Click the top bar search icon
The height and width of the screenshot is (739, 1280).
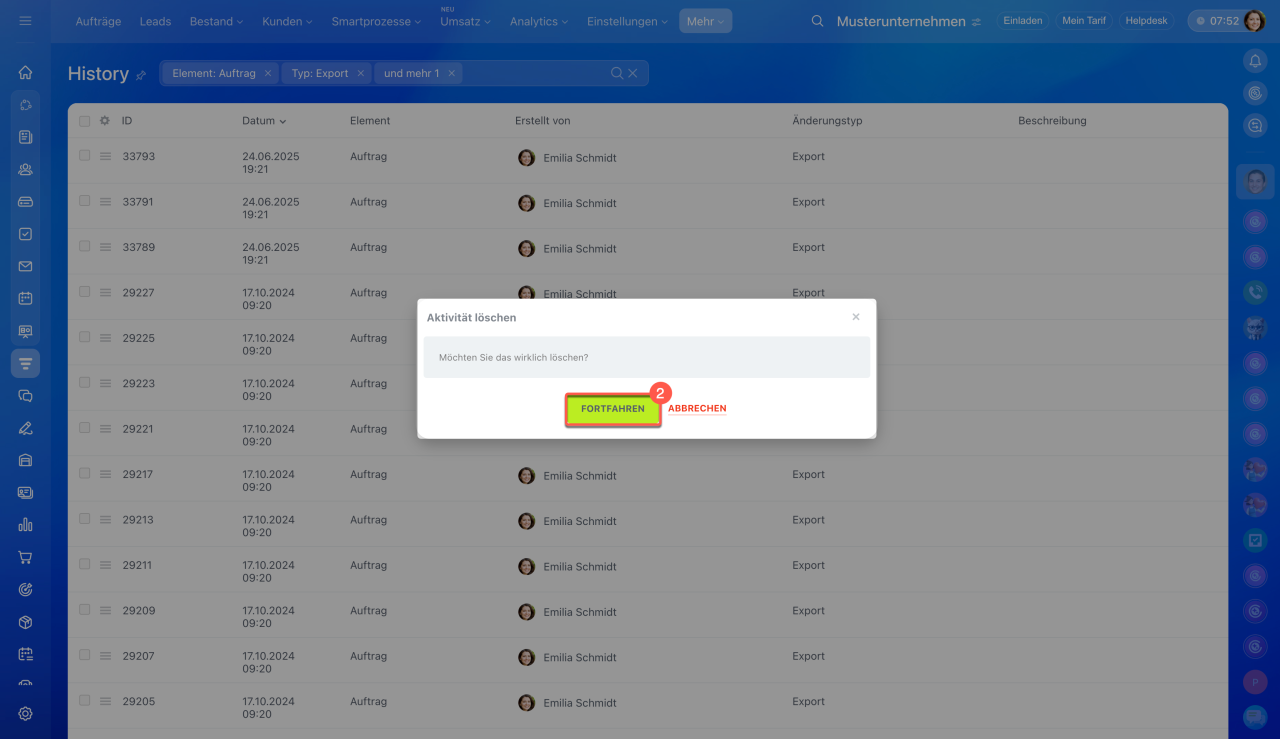(x=818, y=21)
